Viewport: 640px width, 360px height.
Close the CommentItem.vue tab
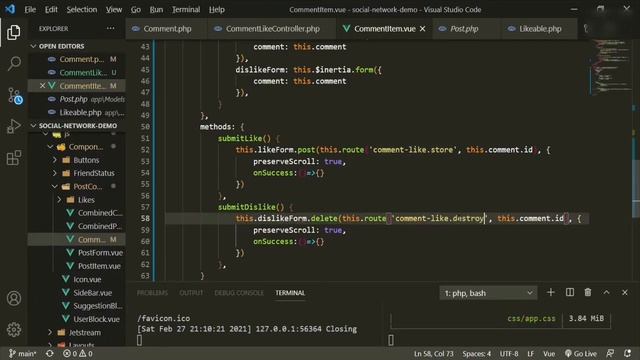pos(422,29)
